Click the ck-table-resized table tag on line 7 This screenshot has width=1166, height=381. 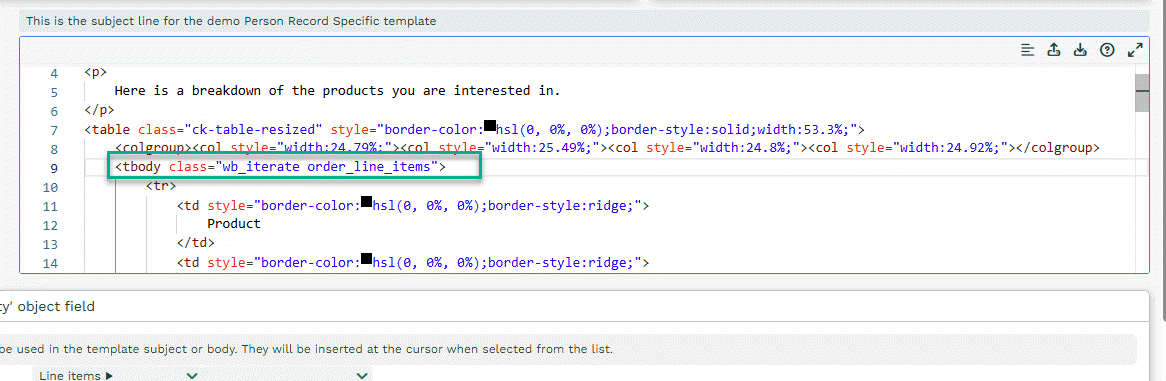pyautogui.click(x=474, y=129)
